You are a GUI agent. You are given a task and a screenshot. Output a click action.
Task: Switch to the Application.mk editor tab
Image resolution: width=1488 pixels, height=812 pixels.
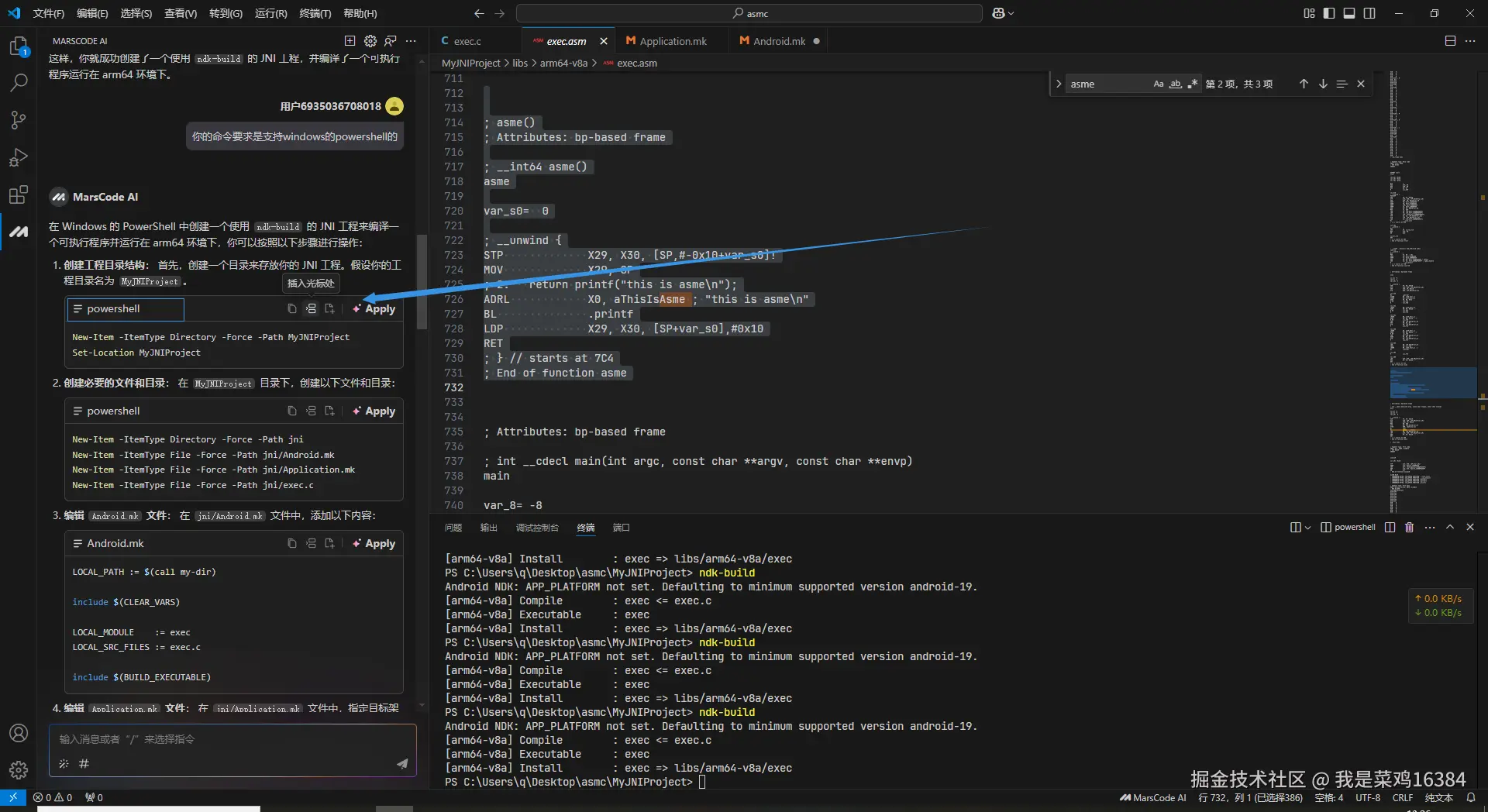coord(672,41)
